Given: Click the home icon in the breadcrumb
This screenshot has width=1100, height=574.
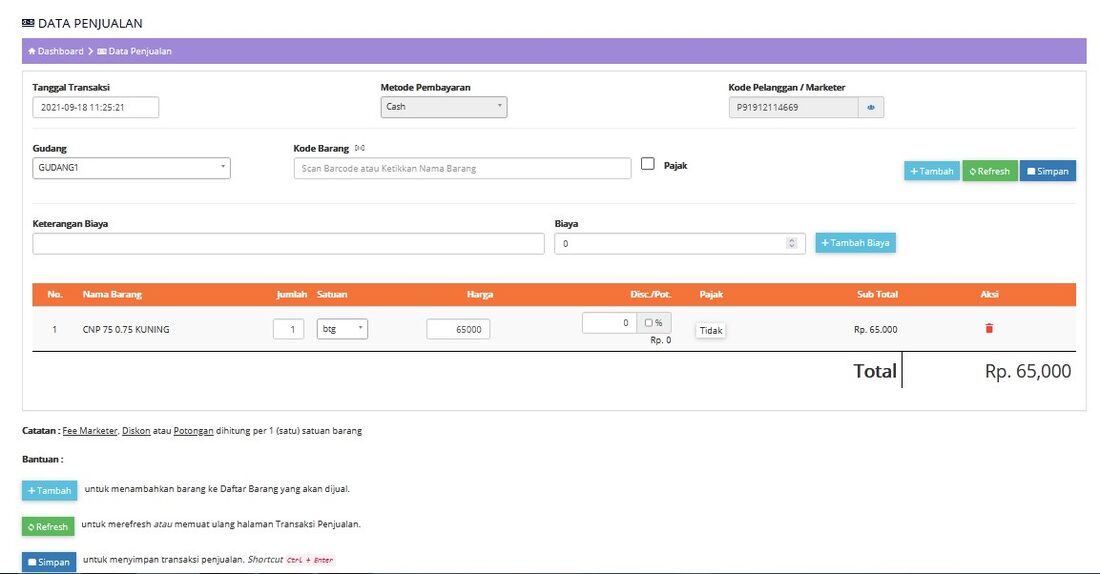Looking at the screenshot, I should pos(32,51).
